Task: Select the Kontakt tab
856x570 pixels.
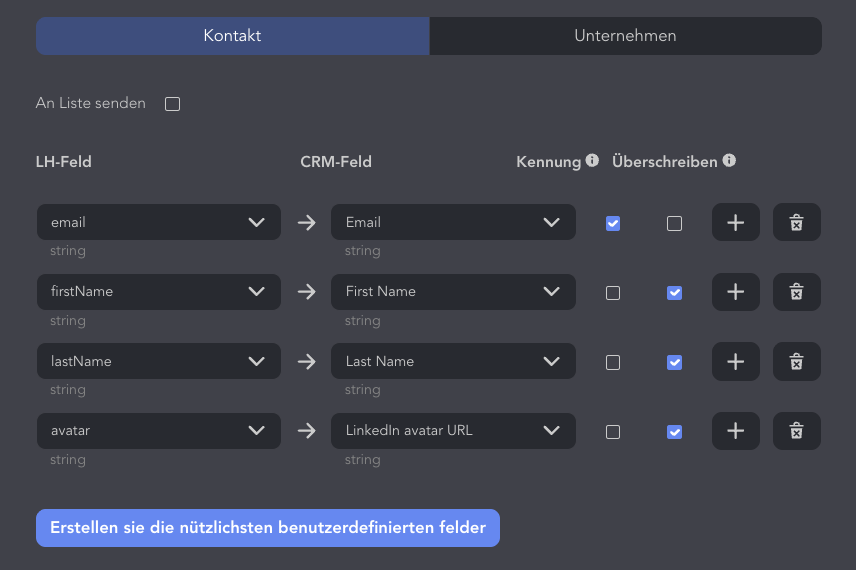Action: tap(233, 36)
